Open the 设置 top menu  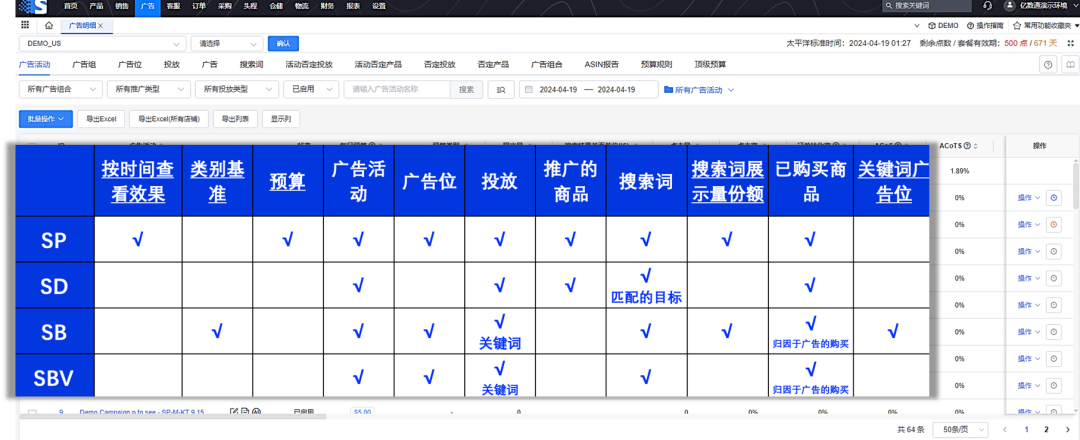(x=379, y=6)
